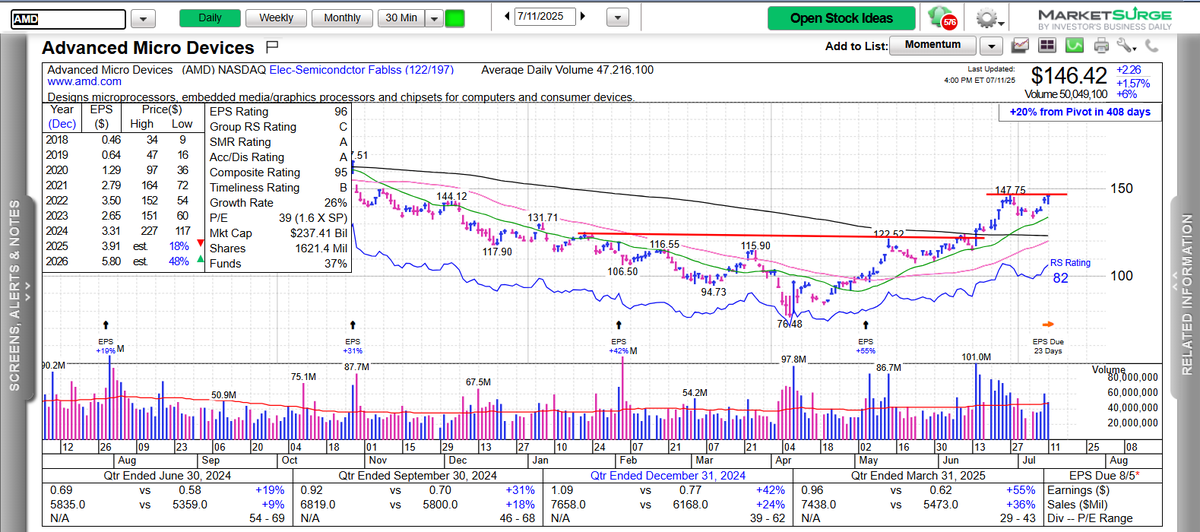
Task: Click the 2025 estimated EPS 3.91 row
Action: [122, 245]
